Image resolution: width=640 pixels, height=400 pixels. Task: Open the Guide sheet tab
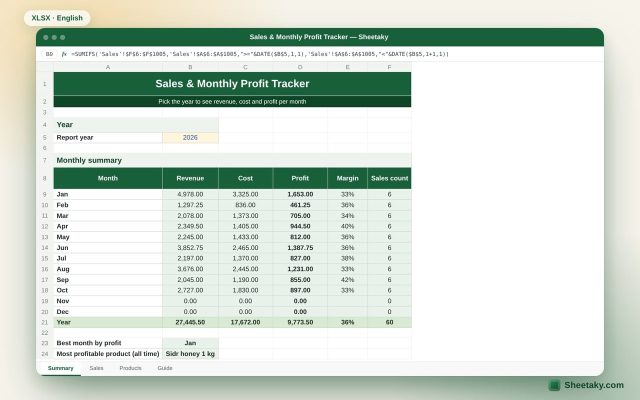[165, 368]
